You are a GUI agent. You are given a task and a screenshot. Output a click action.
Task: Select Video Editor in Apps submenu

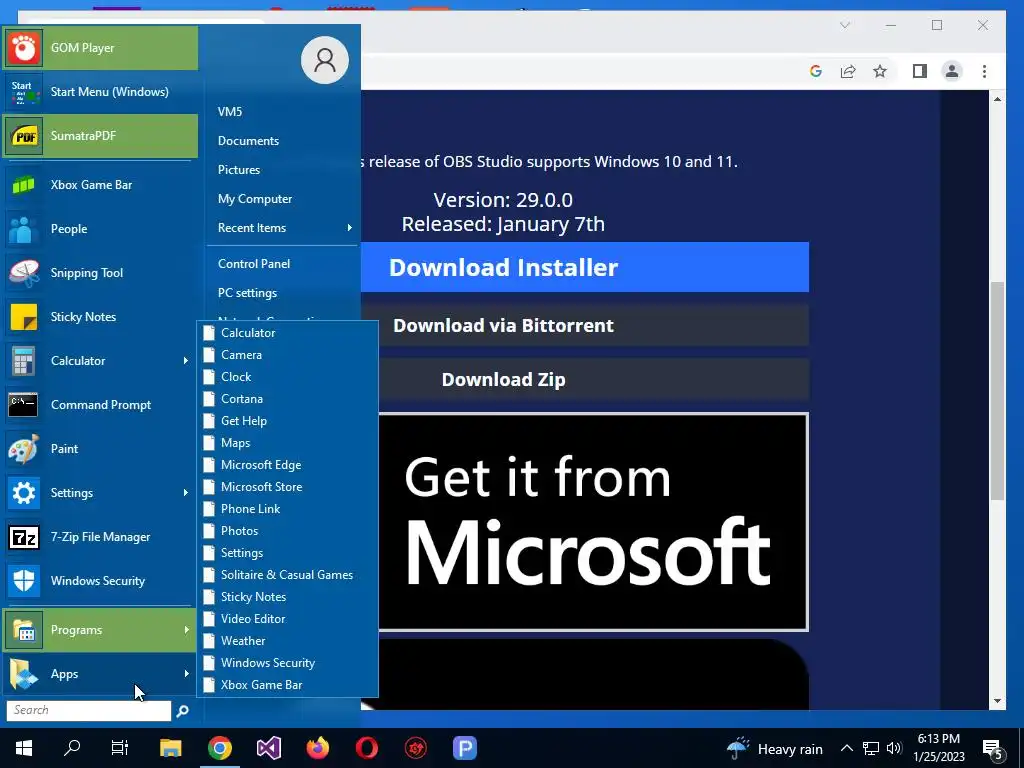(287, 618)
